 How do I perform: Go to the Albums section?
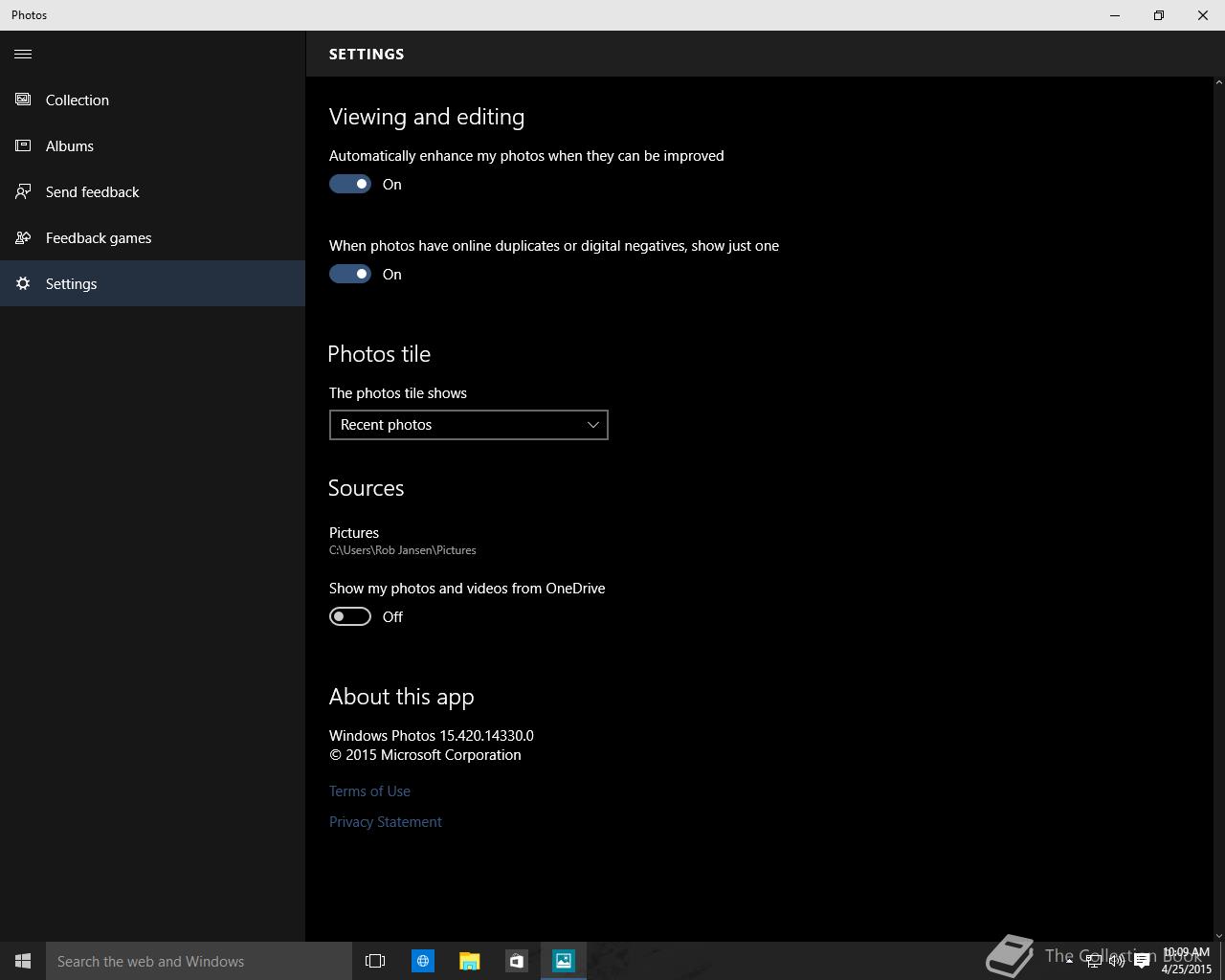(152, 145)
